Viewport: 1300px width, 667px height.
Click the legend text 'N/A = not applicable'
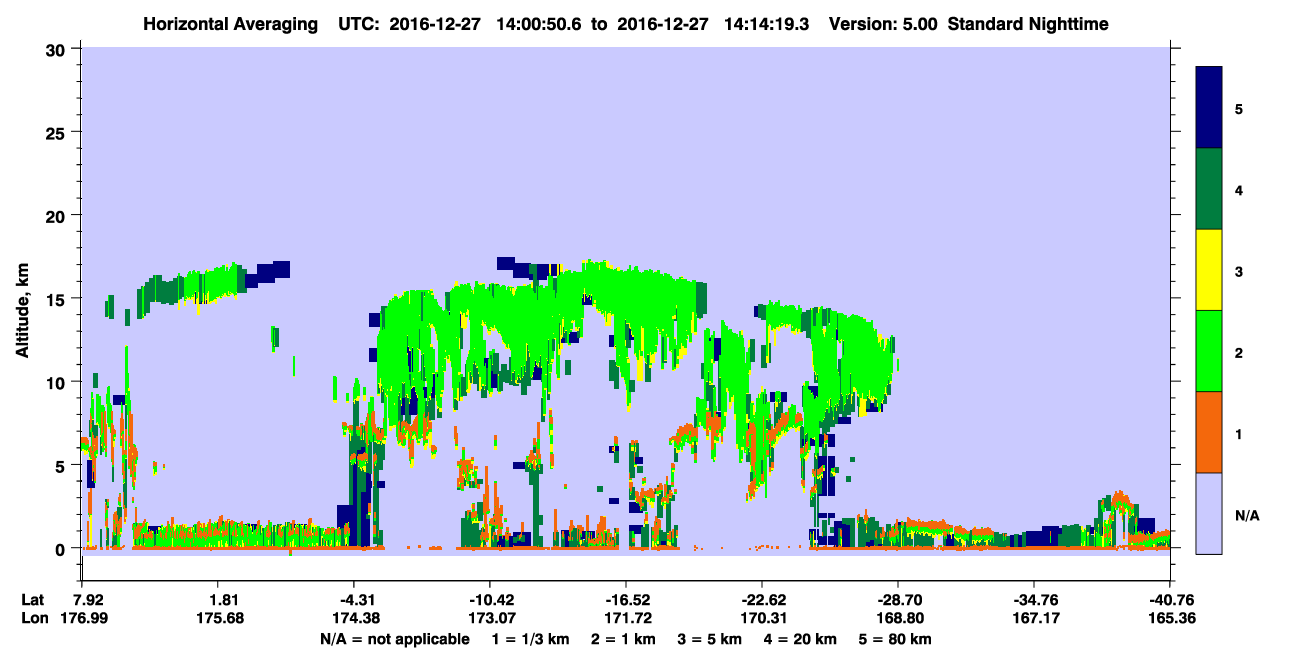(394, 639)
